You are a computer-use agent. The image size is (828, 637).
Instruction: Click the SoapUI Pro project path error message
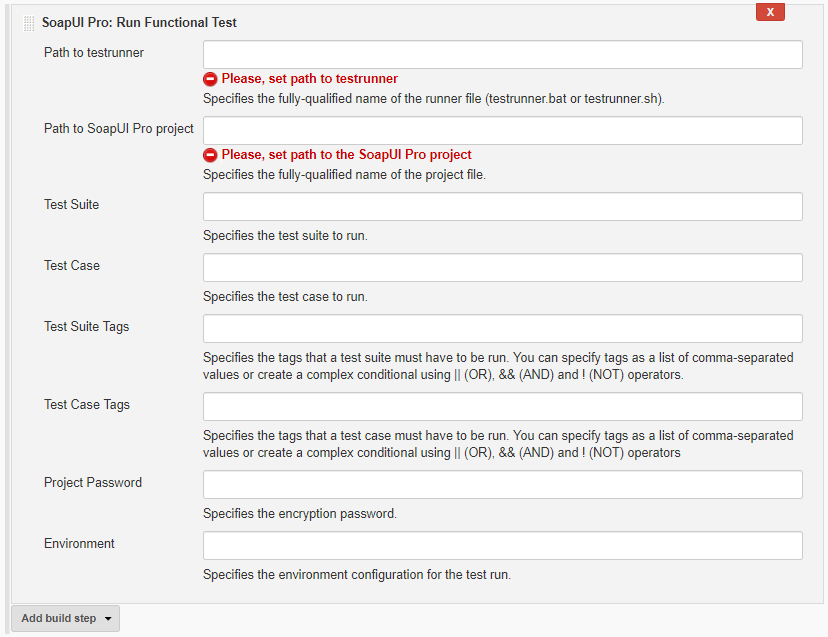point(346,155)
